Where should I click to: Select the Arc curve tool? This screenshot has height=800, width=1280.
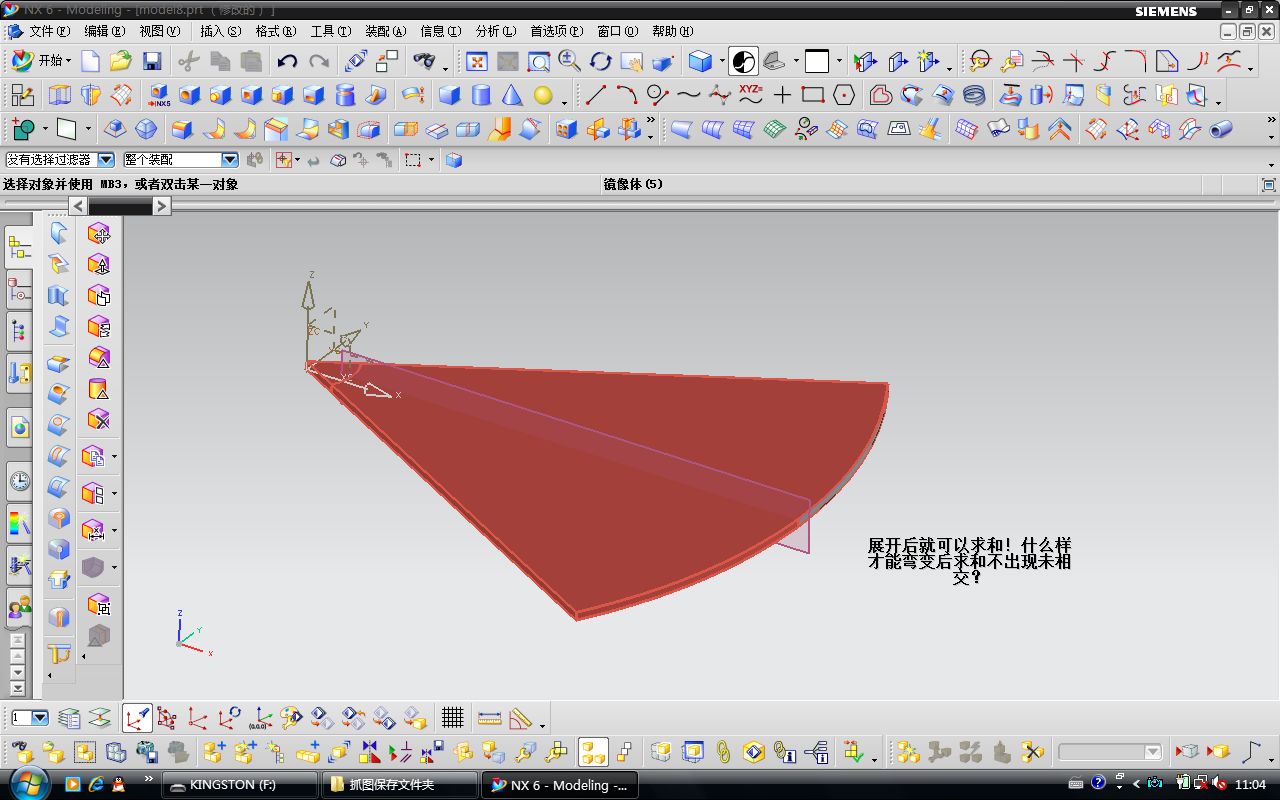[627, 96]
